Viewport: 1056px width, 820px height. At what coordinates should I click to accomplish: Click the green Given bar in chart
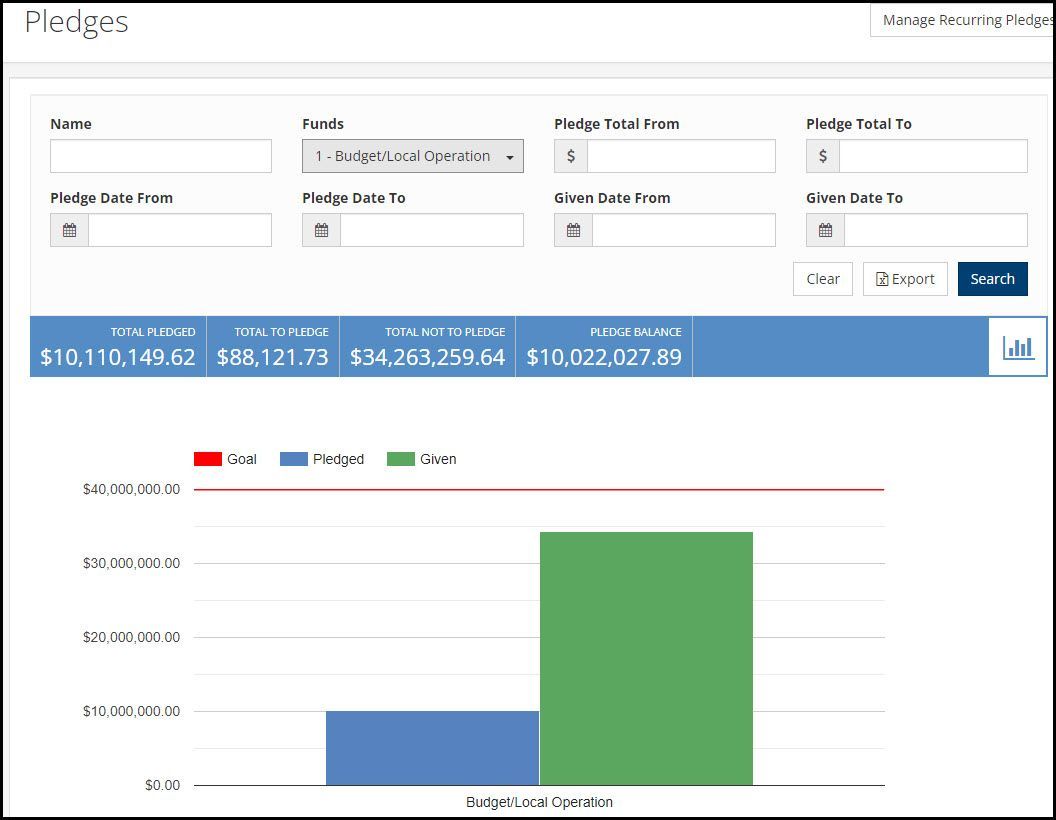(647, 658)
